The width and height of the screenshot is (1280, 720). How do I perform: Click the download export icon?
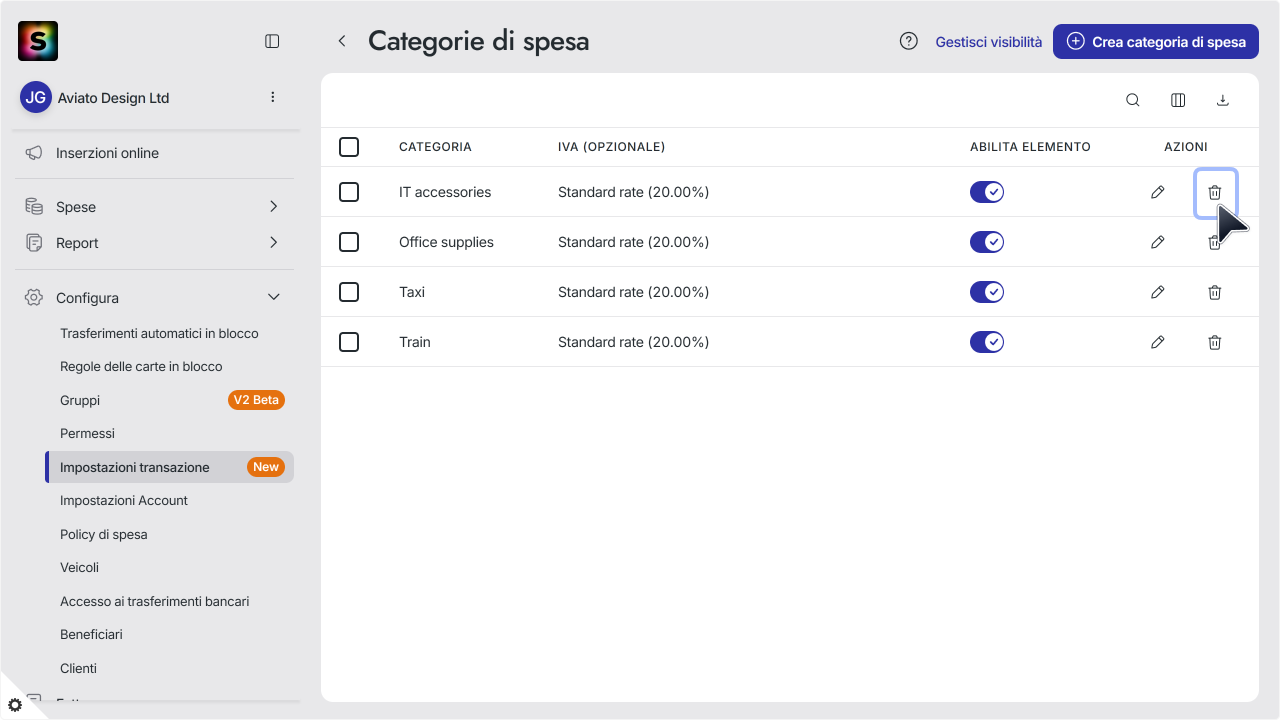coord(1222,100)
